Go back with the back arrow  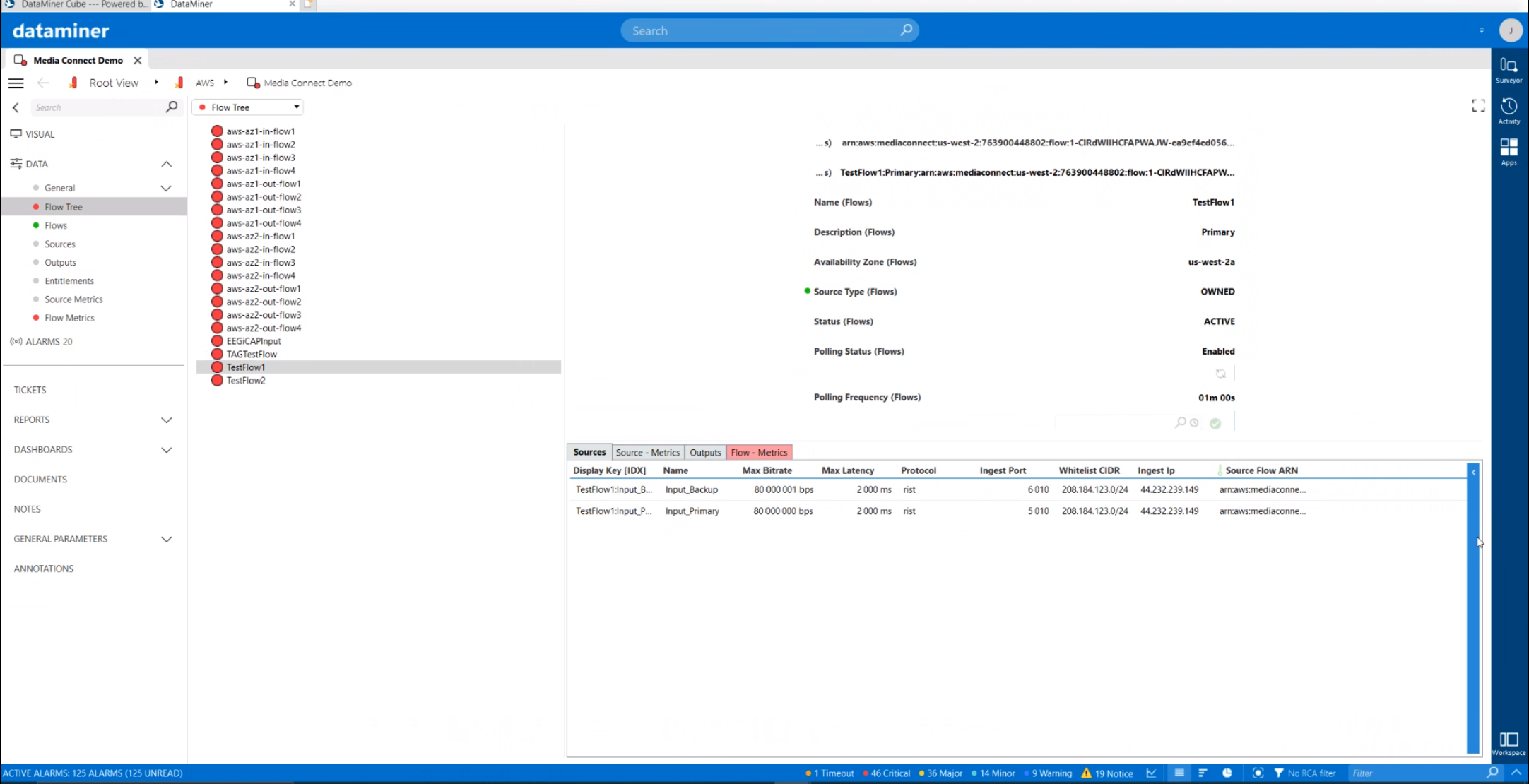pyautogui.click(x=43, y=83)
